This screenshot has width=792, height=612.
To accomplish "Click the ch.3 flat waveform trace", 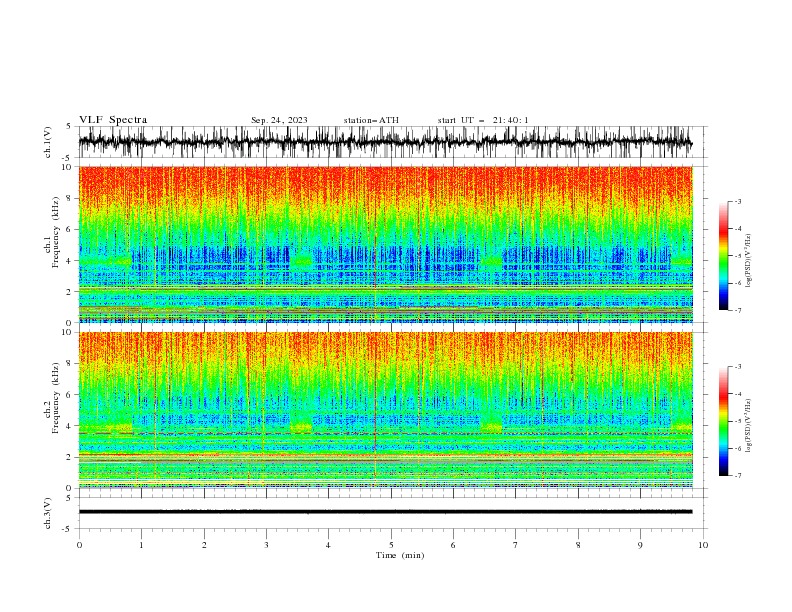I will click(x=385, y=512).
